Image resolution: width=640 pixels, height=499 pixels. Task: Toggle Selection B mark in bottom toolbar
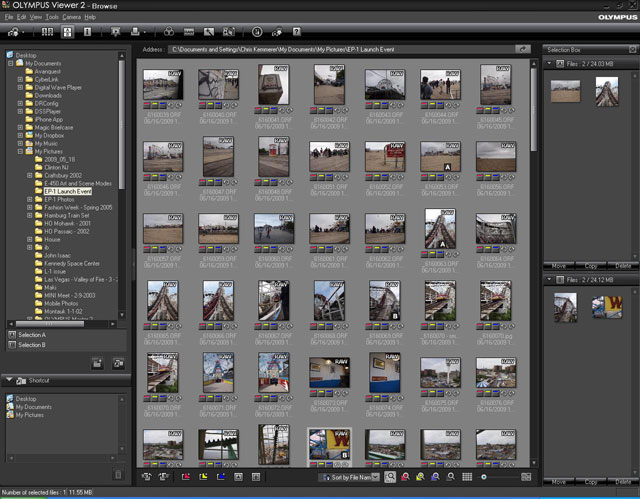click(x=256, y=477)
